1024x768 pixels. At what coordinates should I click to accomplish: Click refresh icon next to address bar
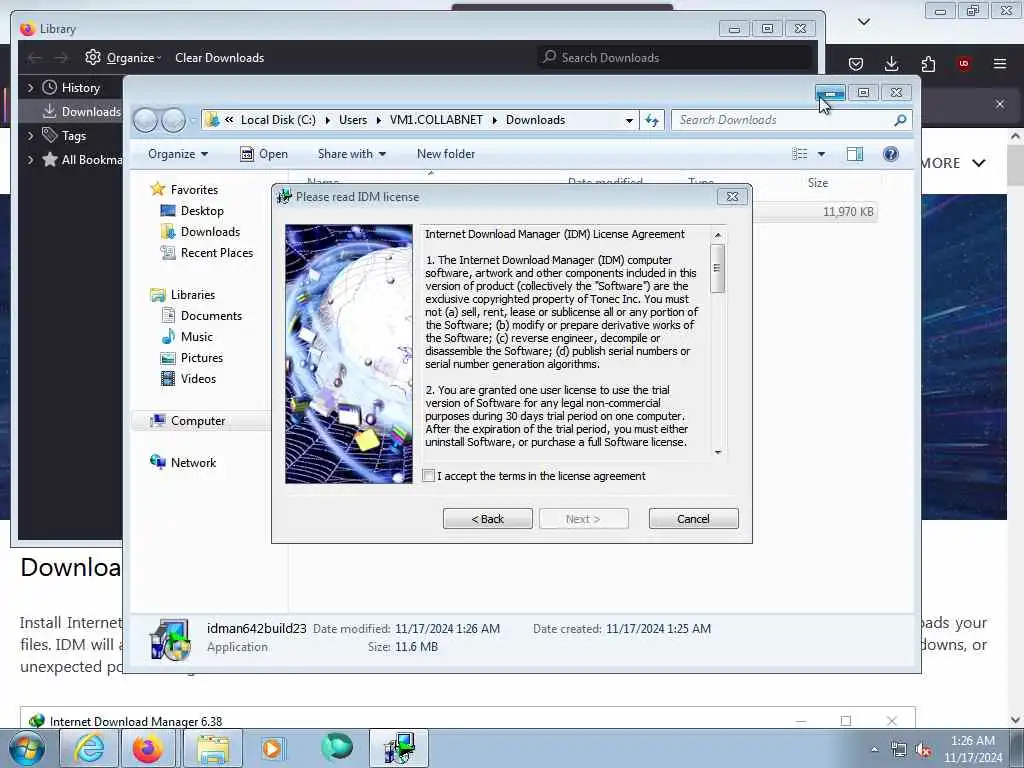coord(652,120)
